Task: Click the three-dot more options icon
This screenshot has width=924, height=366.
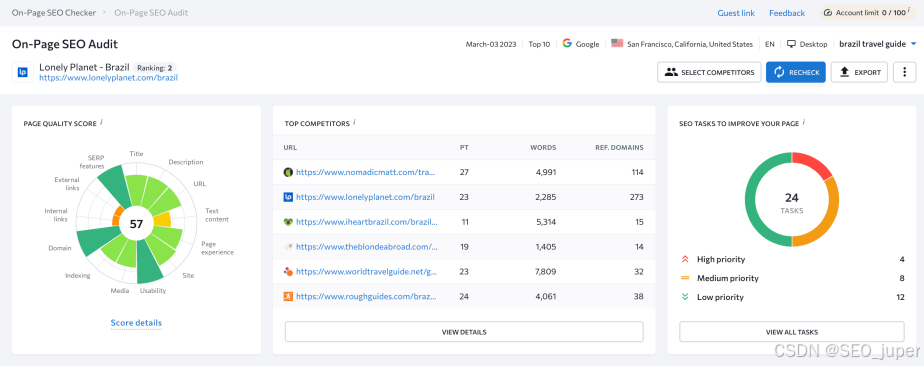Action: 904,72
